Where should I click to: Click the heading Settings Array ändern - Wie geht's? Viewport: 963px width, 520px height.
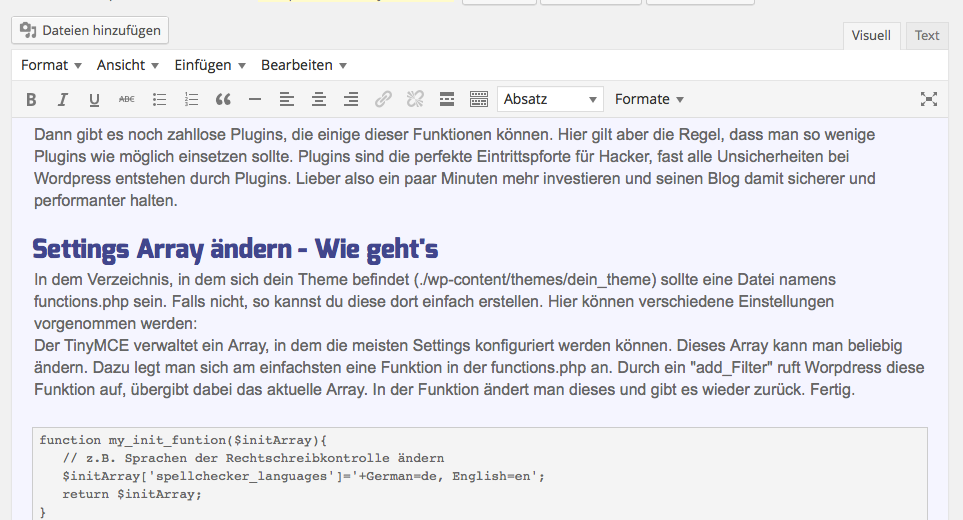[x=235, y=249]
